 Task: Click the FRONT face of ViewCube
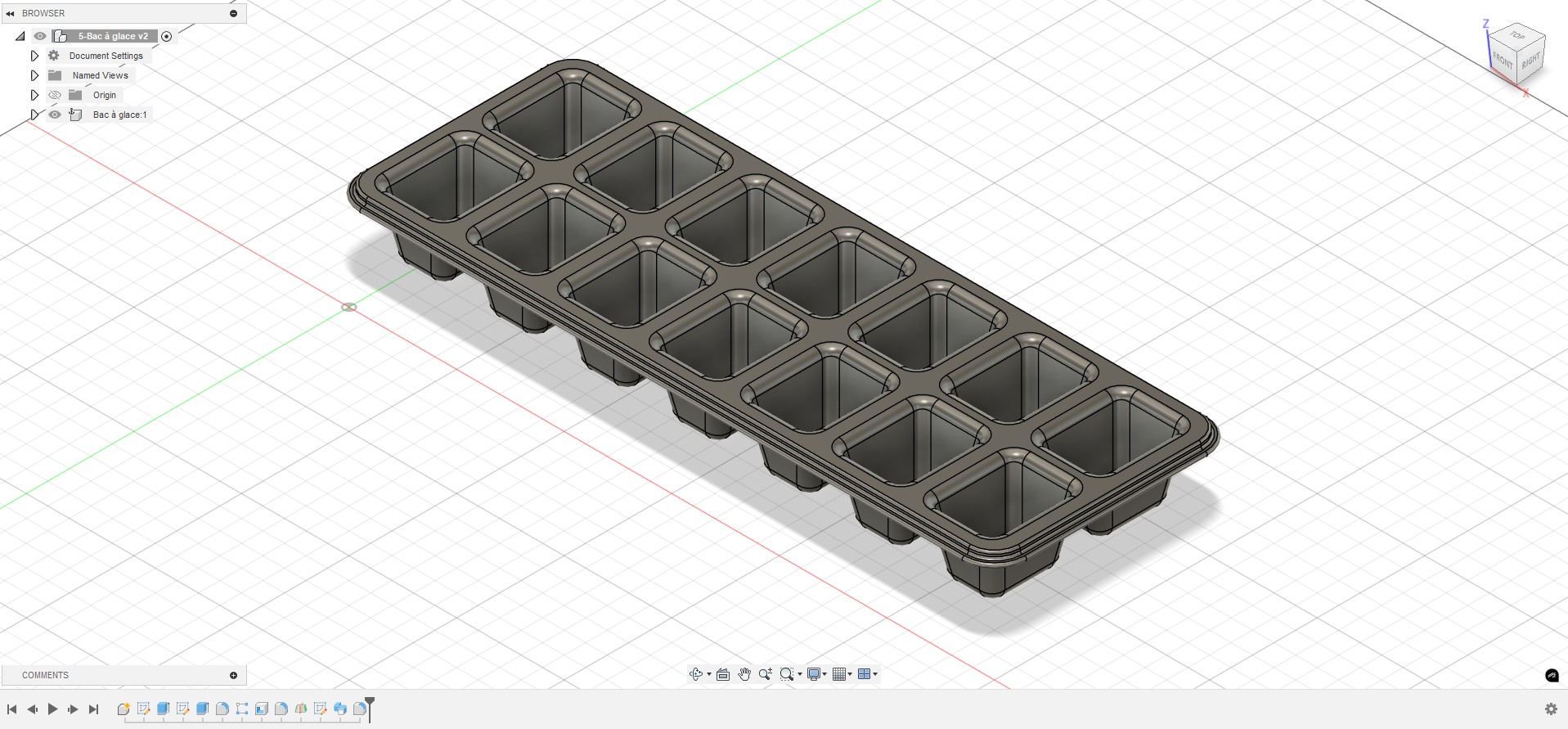[1503, 60]
